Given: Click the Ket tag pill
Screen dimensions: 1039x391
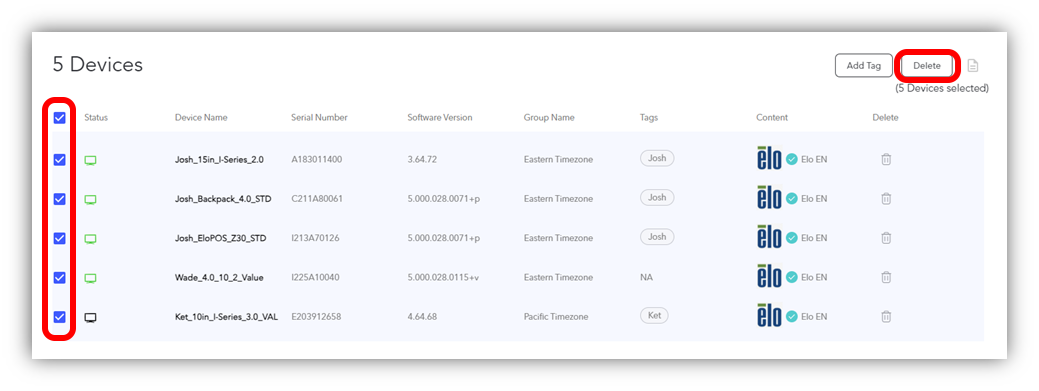Looking at the screenshot, I should coord(655,315).
